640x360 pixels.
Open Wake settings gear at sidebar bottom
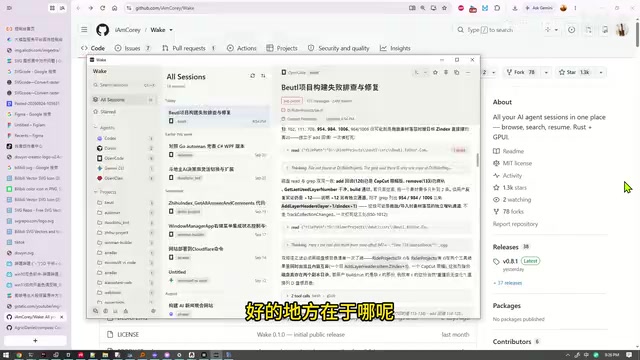pyautogui.click(x=153, y=311)
